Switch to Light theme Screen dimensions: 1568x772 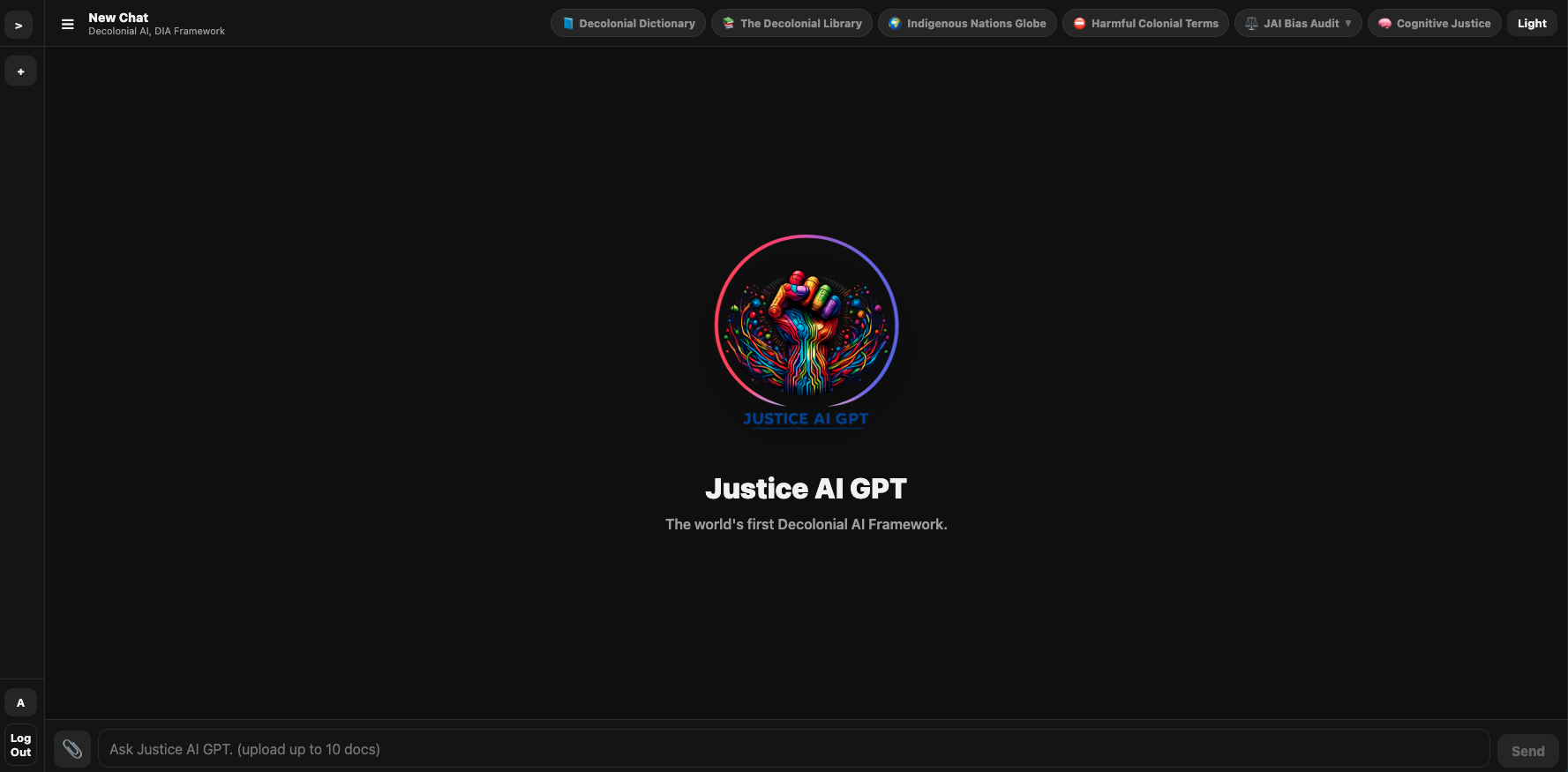(x=1532, y=24)
